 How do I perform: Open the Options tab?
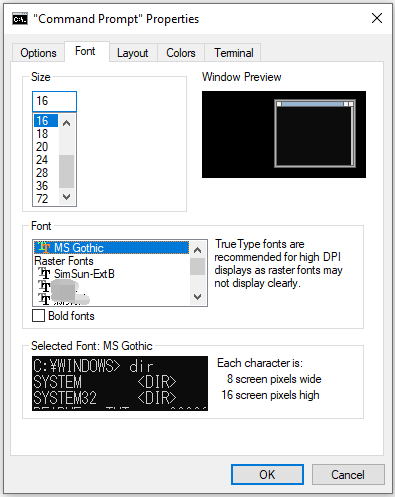coord(38,53)
